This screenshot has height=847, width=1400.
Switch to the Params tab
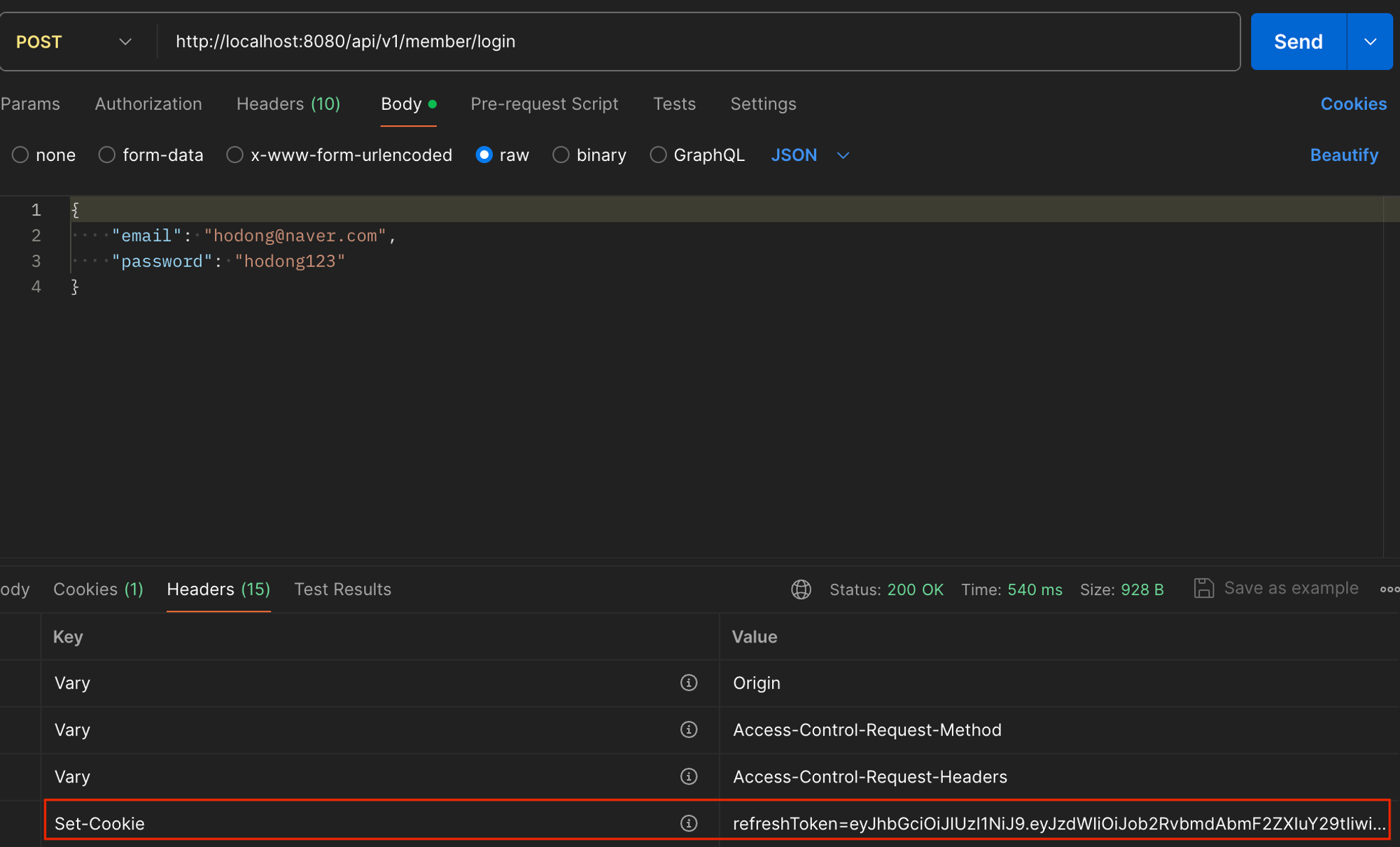[30, 104]
